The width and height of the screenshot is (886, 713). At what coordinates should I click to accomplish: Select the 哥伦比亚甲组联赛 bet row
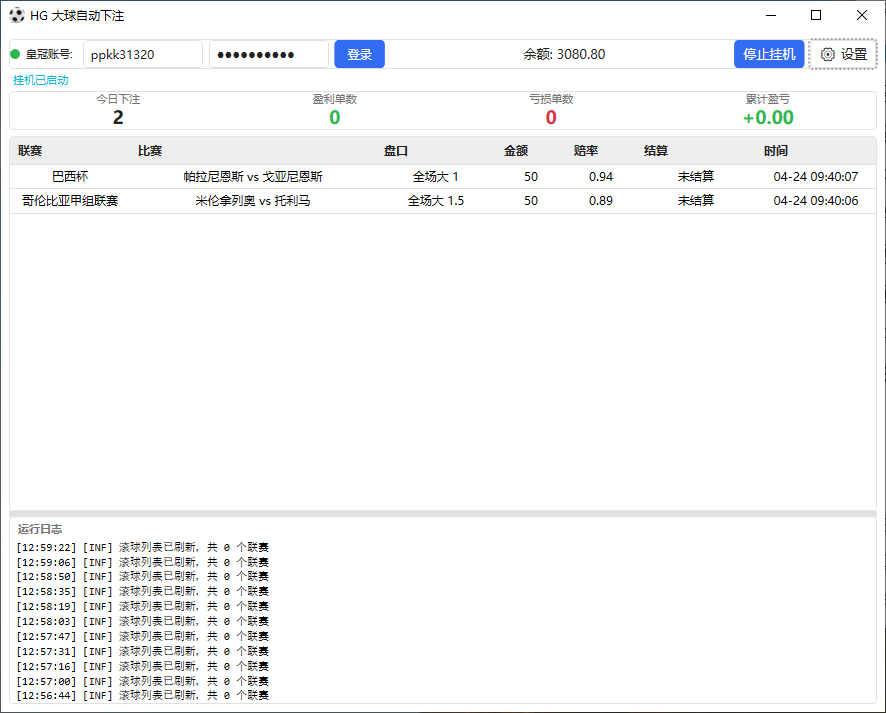(300, 201)
